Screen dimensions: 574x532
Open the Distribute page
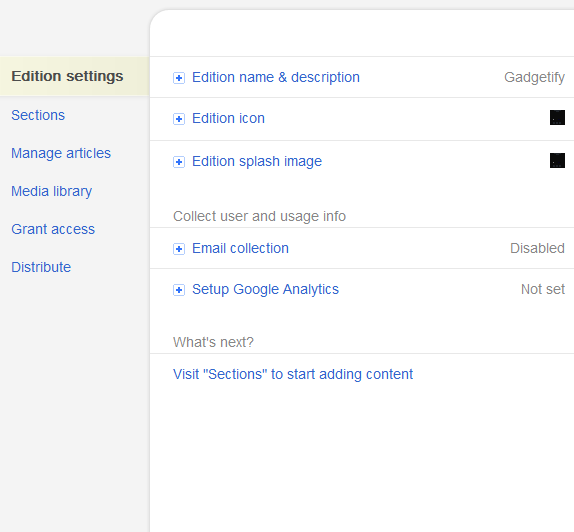(41, 267)
